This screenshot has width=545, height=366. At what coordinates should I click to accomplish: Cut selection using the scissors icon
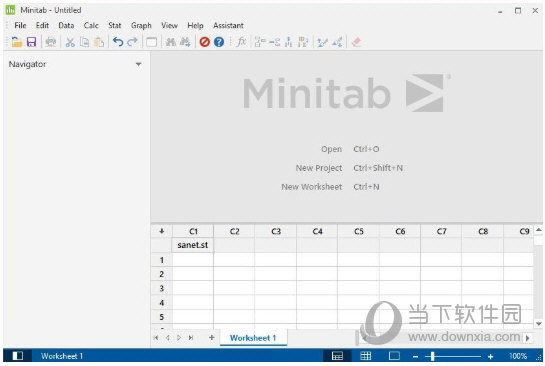click(70, 42)
